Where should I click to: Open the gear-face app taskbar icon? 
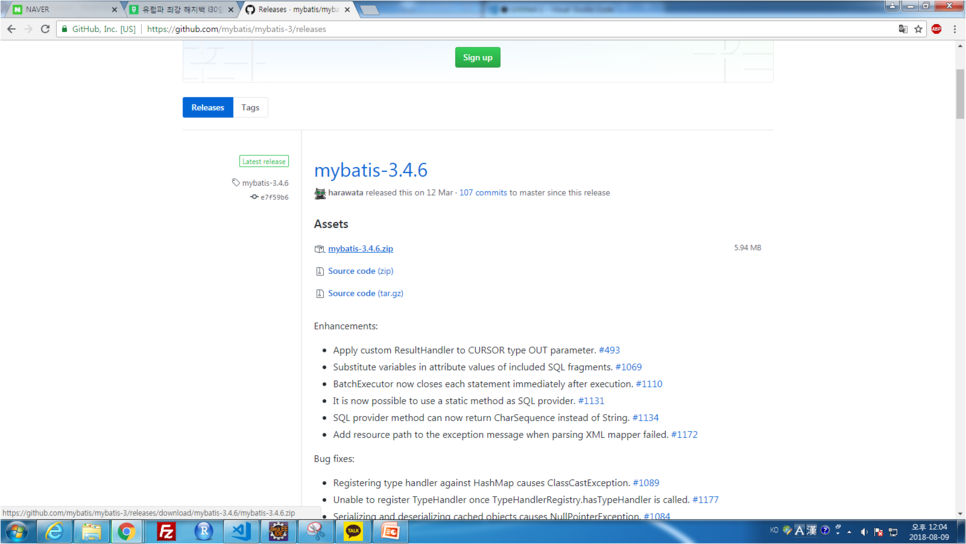(278, 531)
